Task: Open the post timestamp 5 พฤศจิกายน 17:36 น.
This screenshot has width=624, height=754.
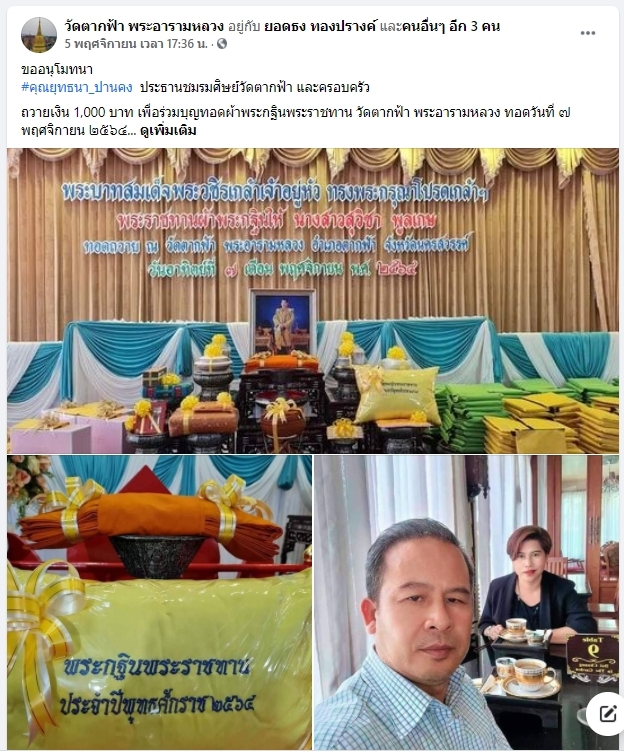Action: tap(136, 44)
